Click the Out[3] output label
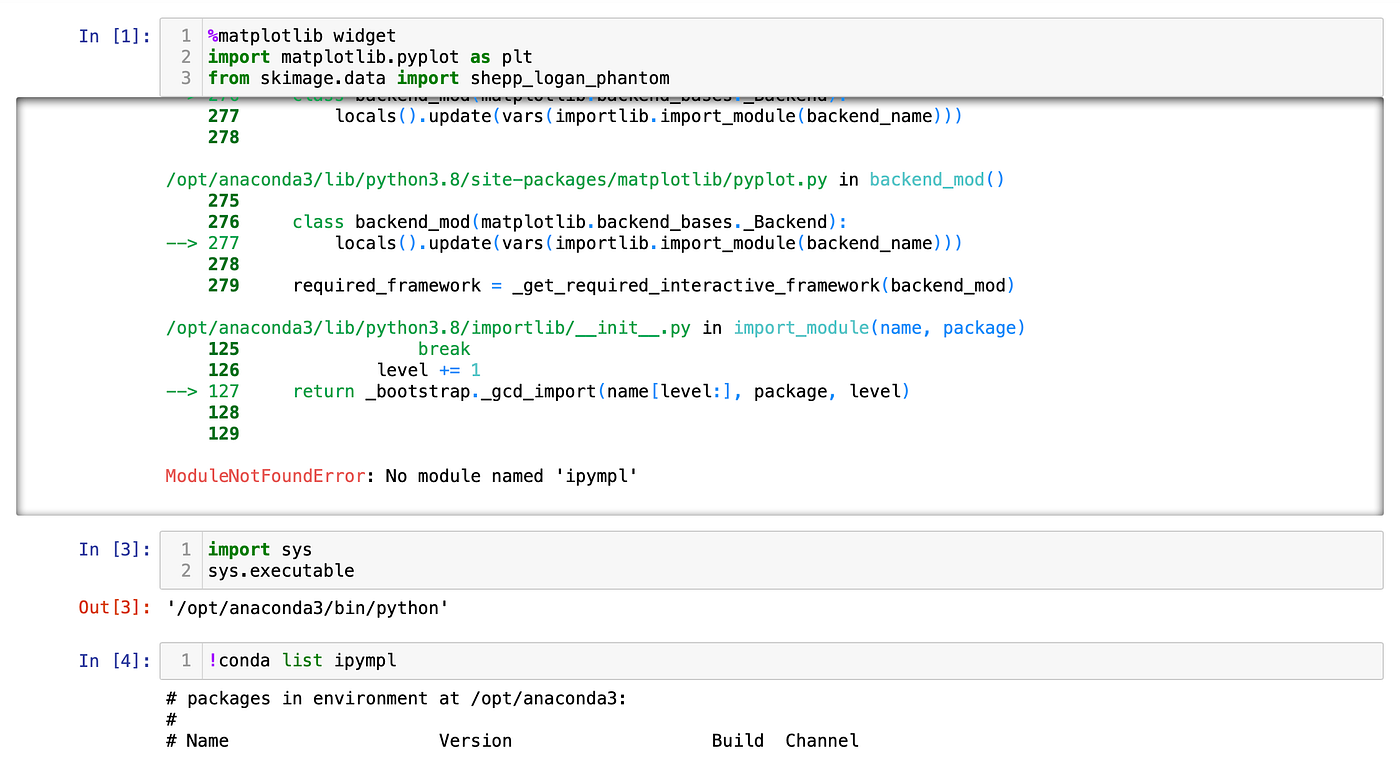Screen dimensions: 1400x766 [111, 607]
